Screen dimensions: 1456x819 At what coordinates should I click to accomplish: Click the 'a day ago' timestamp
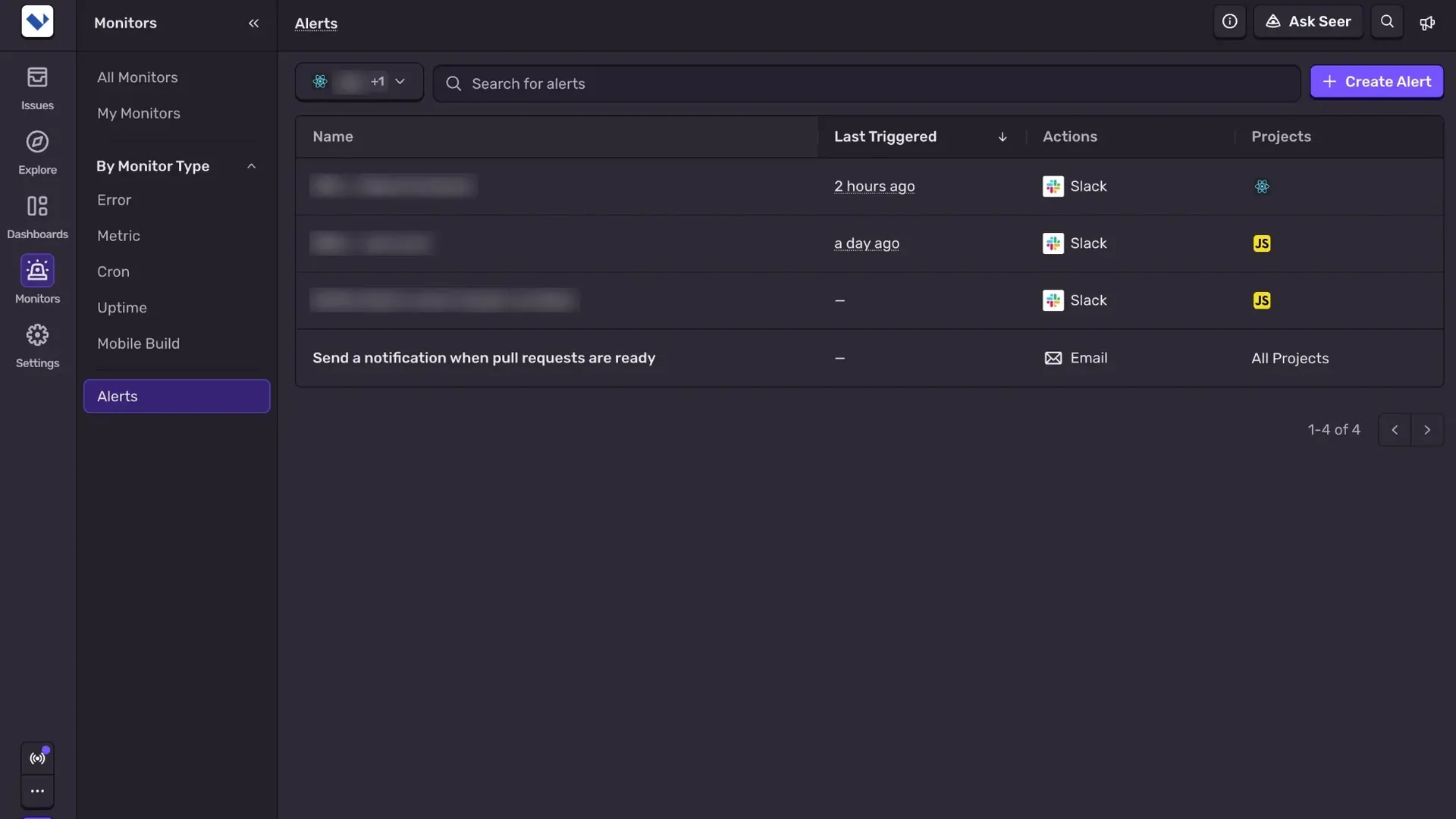tap(867, 243)
